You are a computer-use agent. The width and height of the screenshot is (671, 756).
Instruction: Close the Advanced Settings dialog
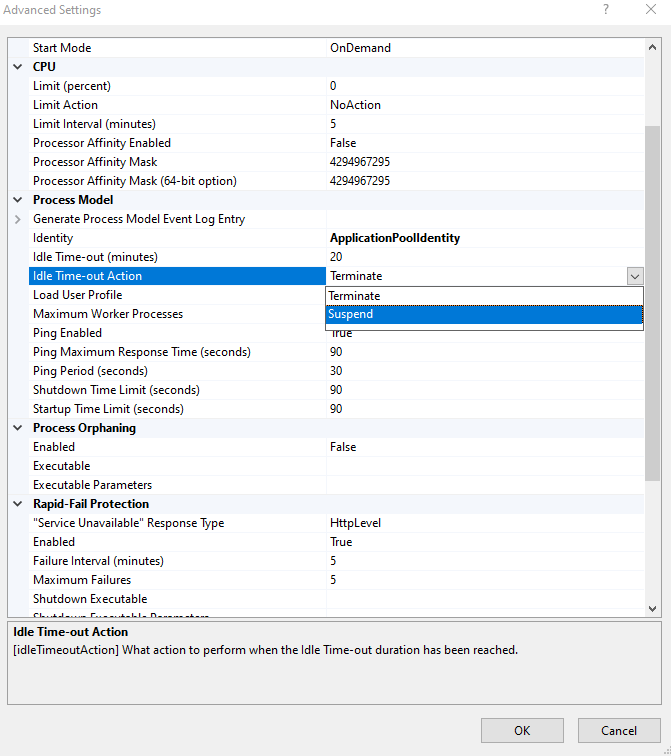(651, 10)
